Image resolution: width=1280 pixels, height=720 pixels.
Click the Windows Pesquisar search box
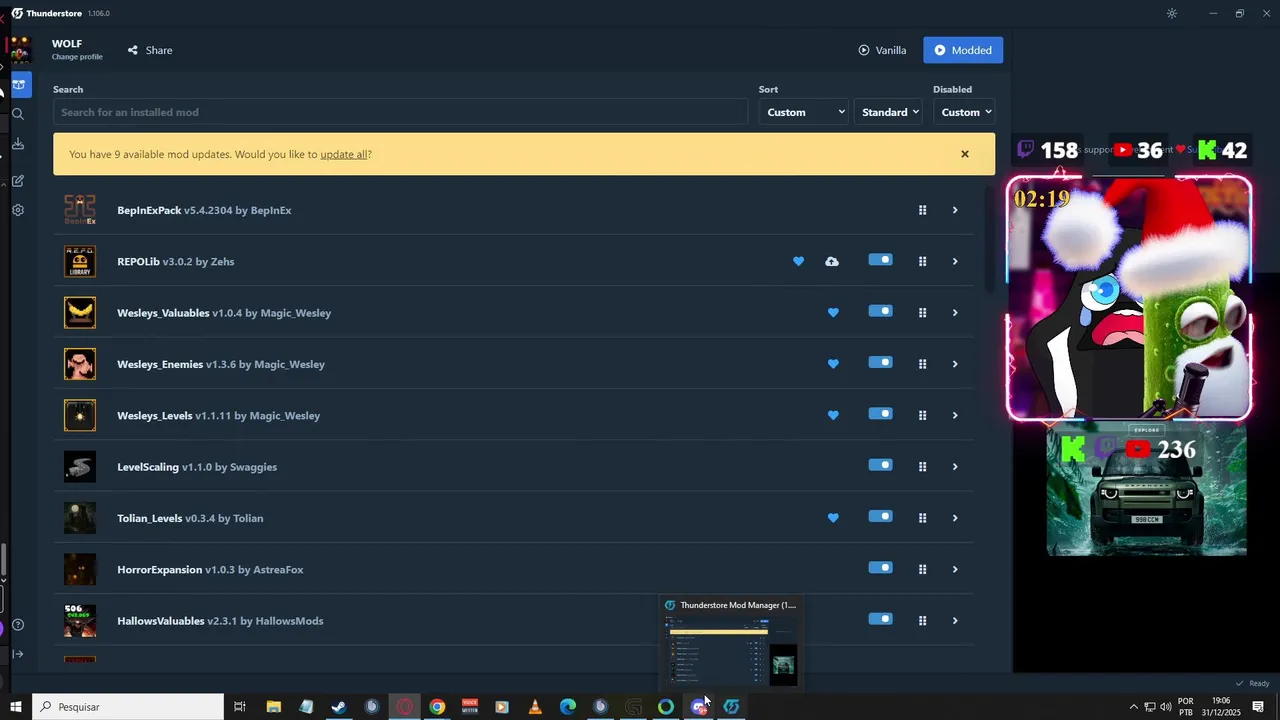click(x=128, y=707)
